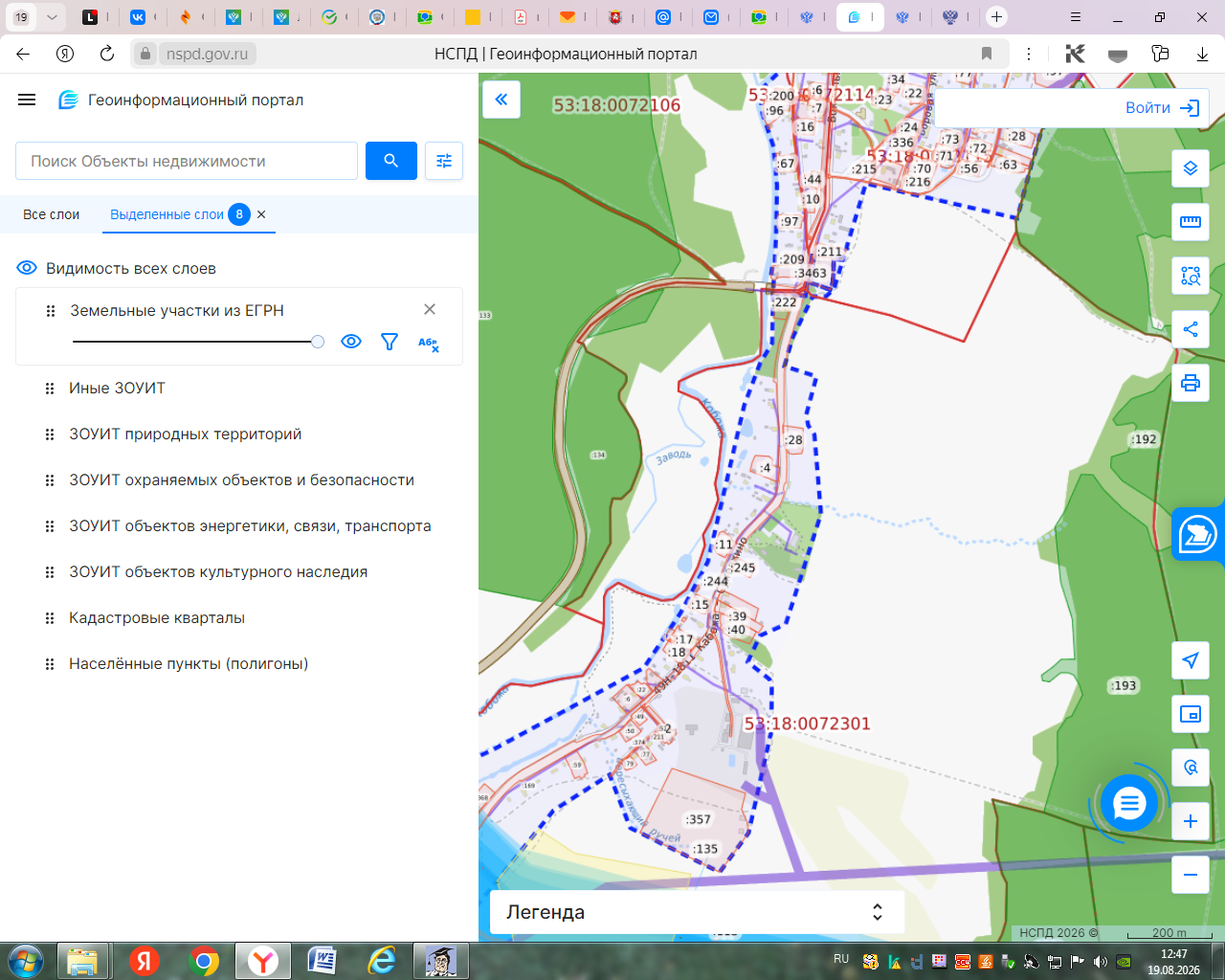Expand the Легенда panel
Image resolution: width=1225 pixels, height=980 pixels.
point(697,912)
